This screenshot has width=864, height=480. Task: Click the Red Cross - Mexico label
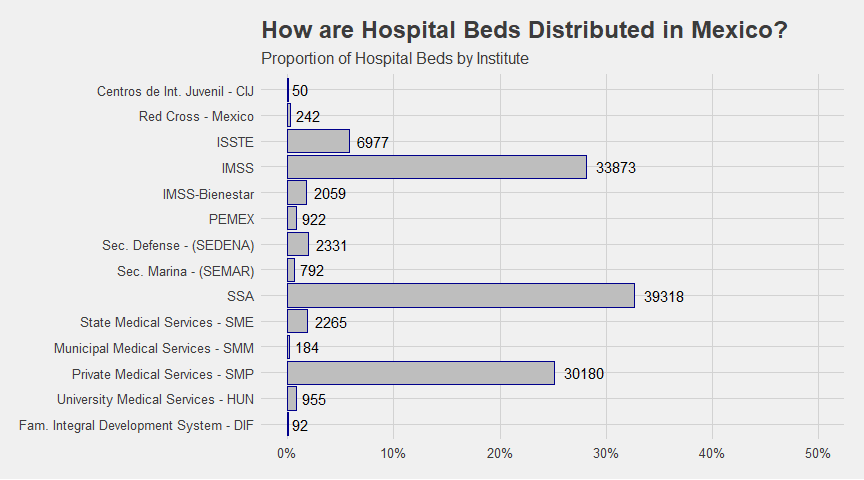(196, 116)
